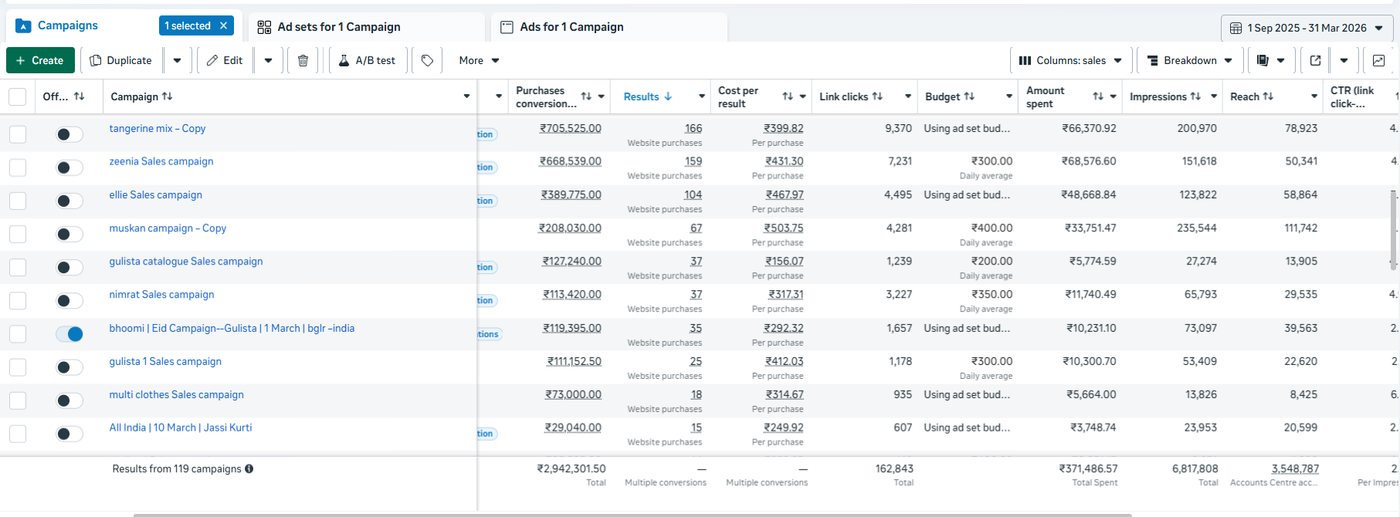Turn on tangerine mix – Copy campaign switch

(69, 134)
